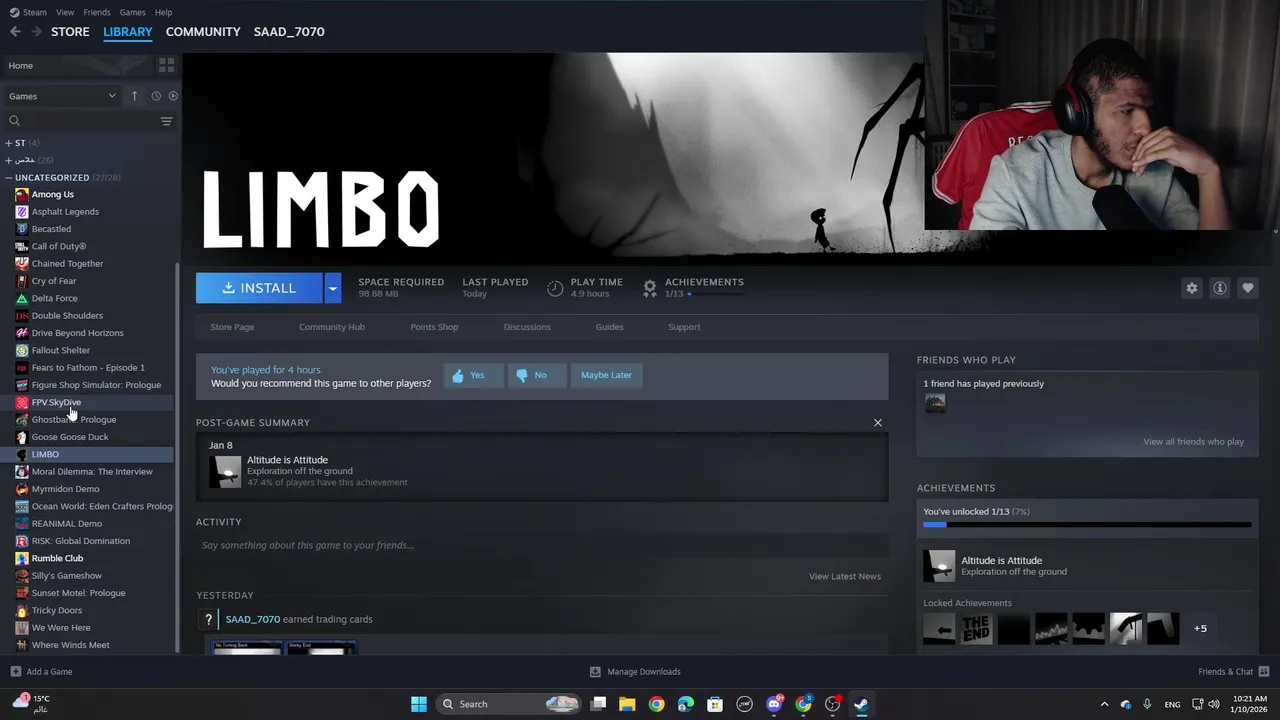Click the library search field
This screenshot has width=1280, height=720.
[x=82, y=121]
